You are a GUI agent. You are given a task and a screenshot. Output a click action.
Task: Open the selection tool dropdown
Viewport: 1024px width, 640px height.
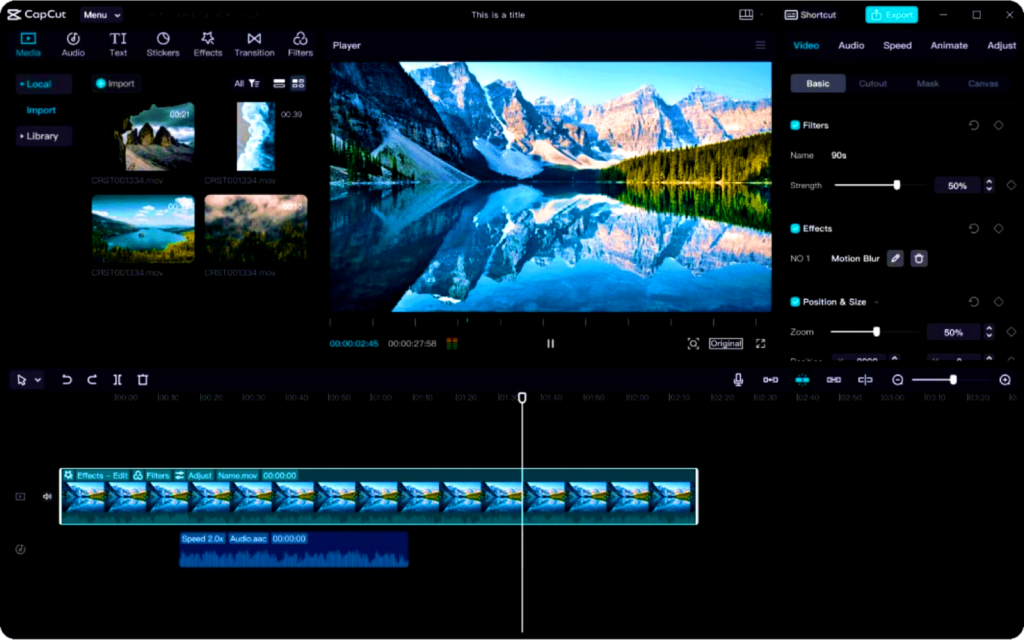tap(38, 380)
